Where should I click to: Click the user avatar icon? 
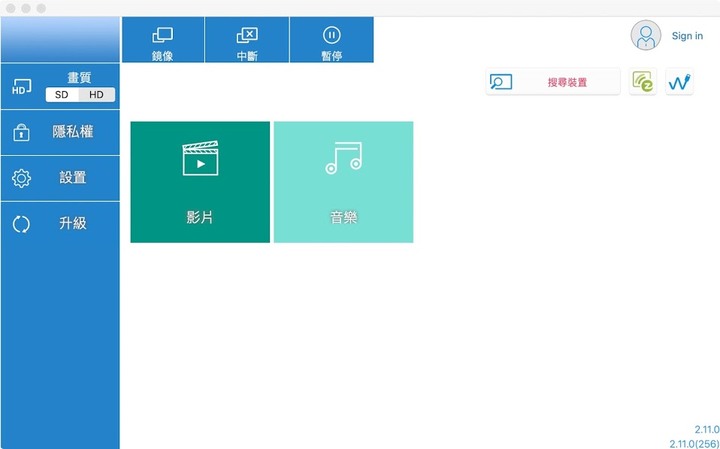tap(646, 35)
